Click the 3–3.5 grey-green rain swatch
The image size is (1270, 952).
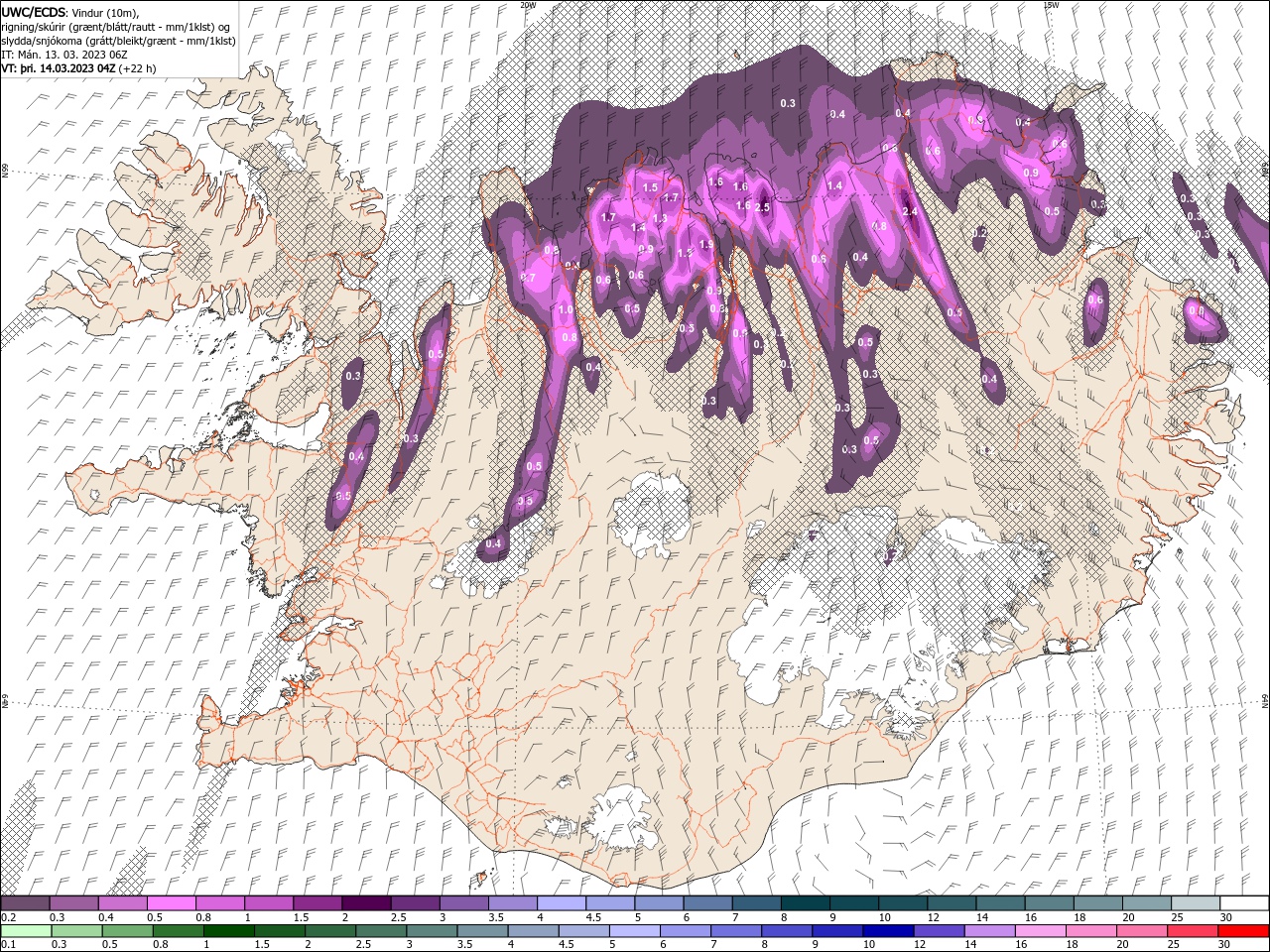[x=431, y=931]
